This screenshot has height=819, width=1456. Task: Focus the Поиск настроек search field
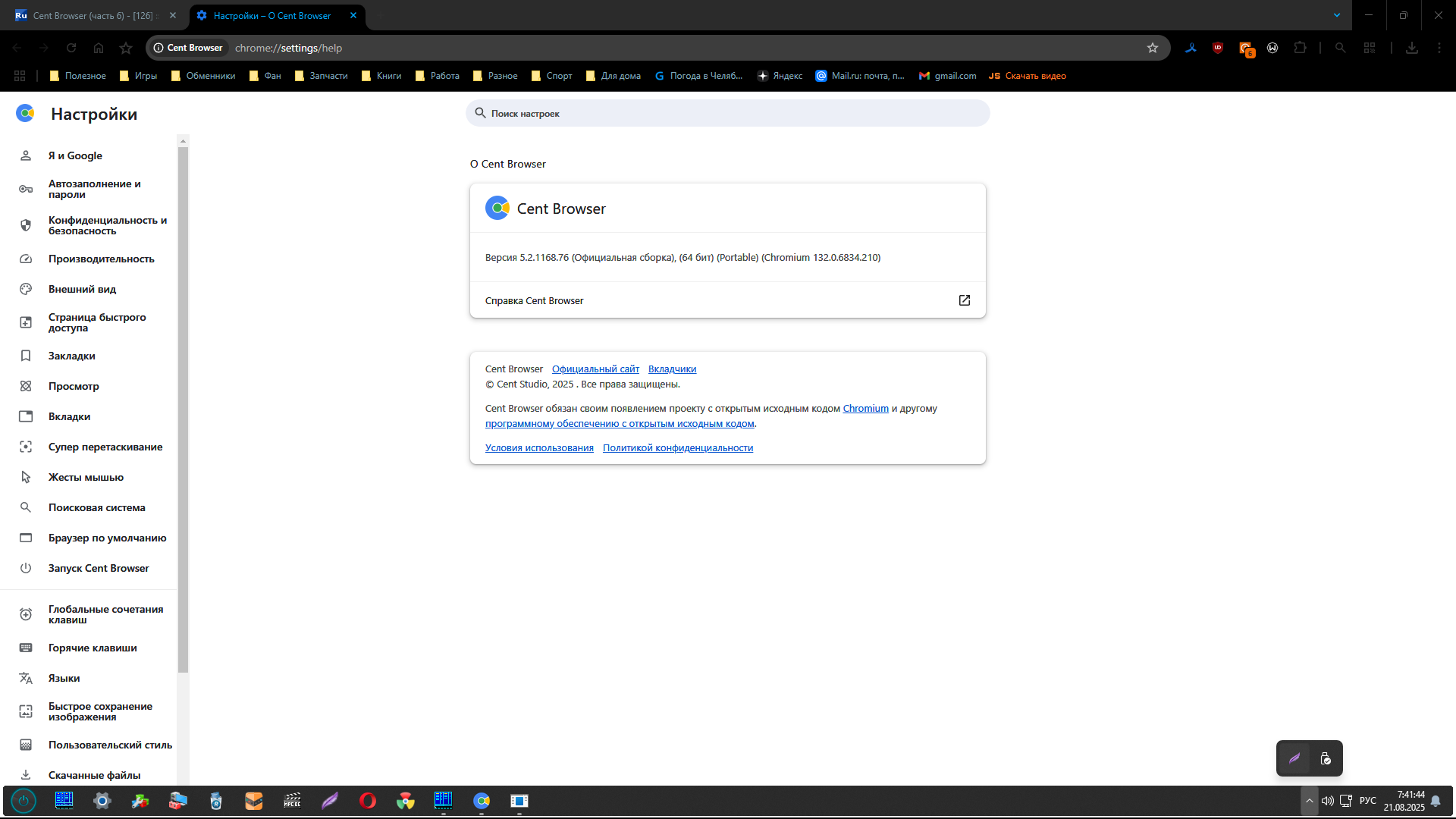(x=728, y=113)
